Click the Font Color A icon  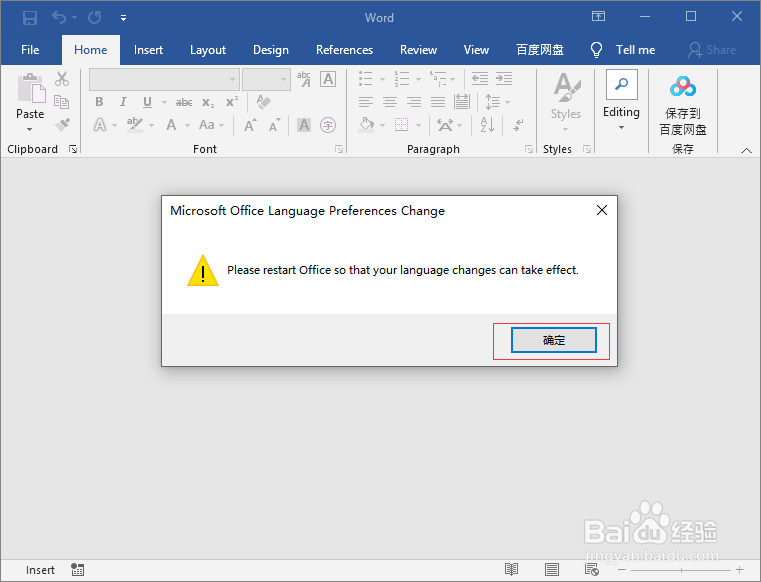171,125
